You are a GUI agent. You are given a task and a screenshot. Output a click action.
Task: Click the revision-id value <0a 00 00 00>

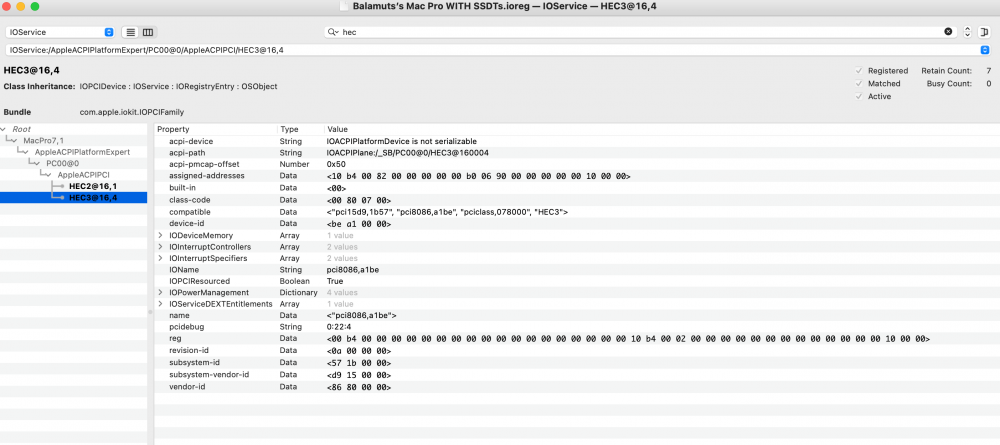(x=358, y=351)
